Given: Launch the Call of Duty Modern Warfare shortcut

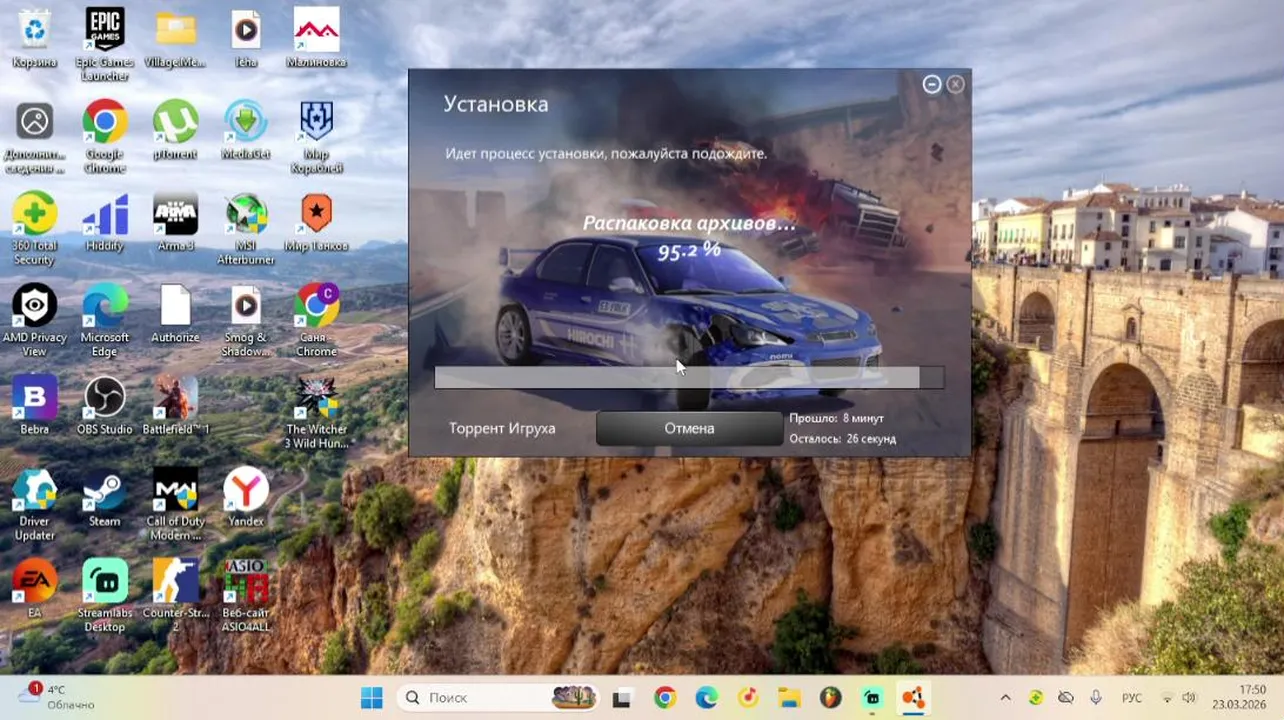Looking at the screenshot, I should click(x=175, y=504).
